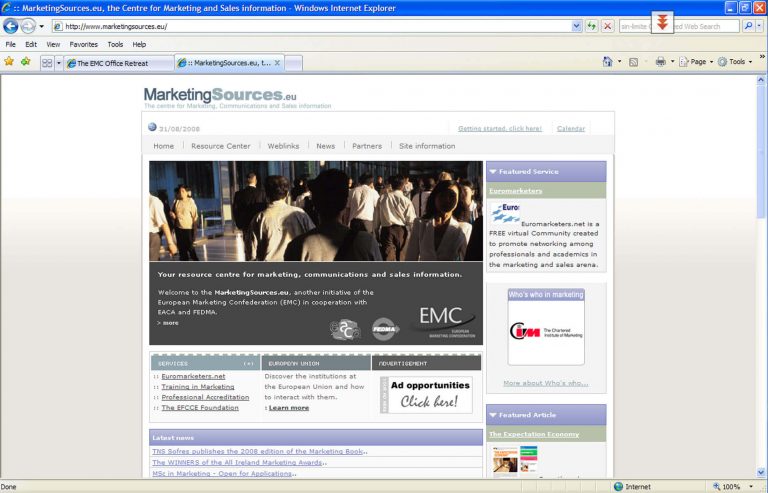
Task: Click the '> more' link in welcome box
Action: [168, 323]
